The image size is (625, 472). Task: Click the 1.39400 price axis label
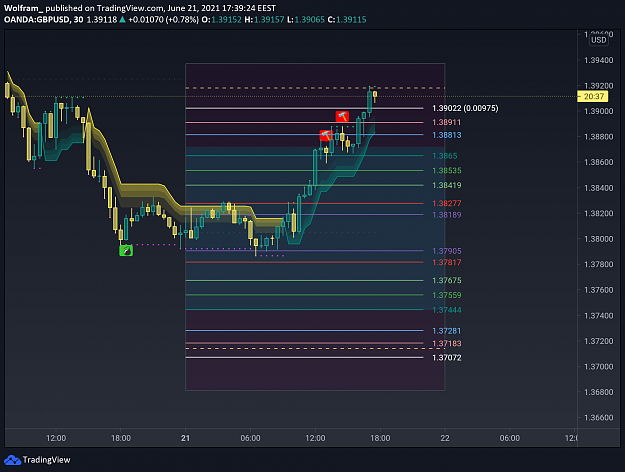pyautogui.click(x=598, y=60)
